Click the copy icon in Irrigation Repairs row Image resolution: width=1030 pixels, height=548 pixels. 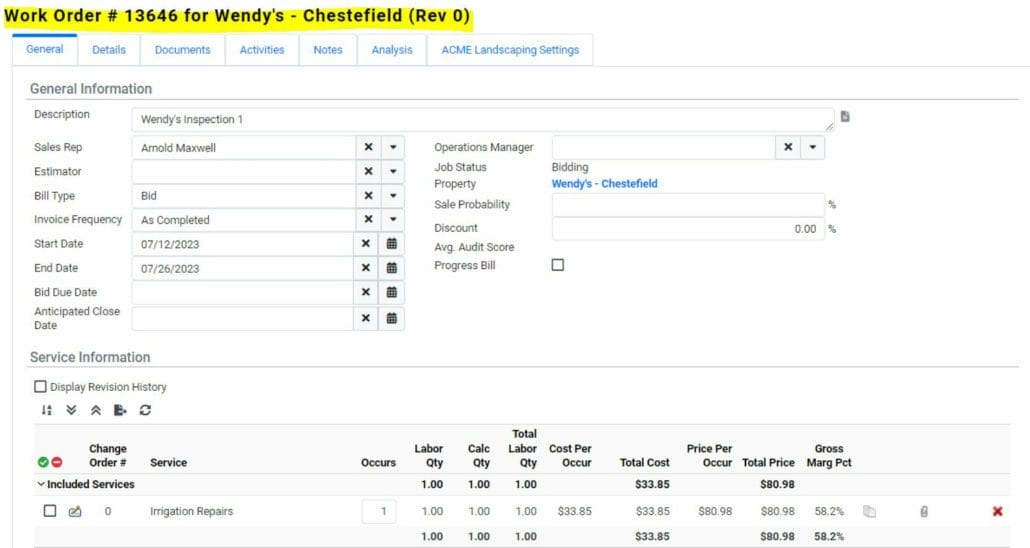[x=870, y=512]
